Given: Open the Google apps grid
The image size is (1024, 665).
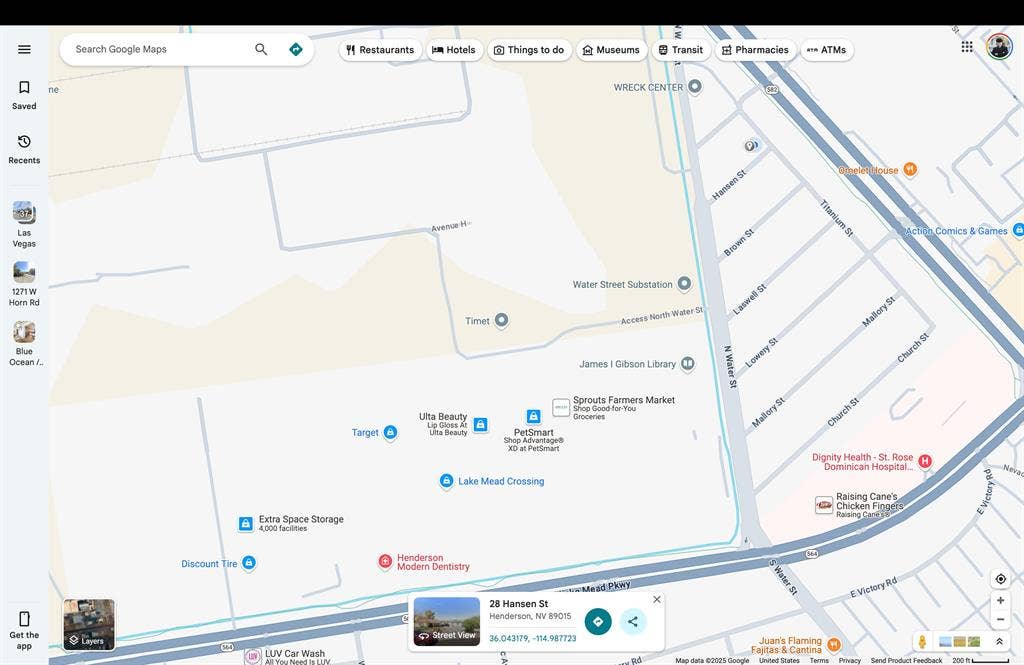Looking at the screenshot, I should tap(967, 47).
